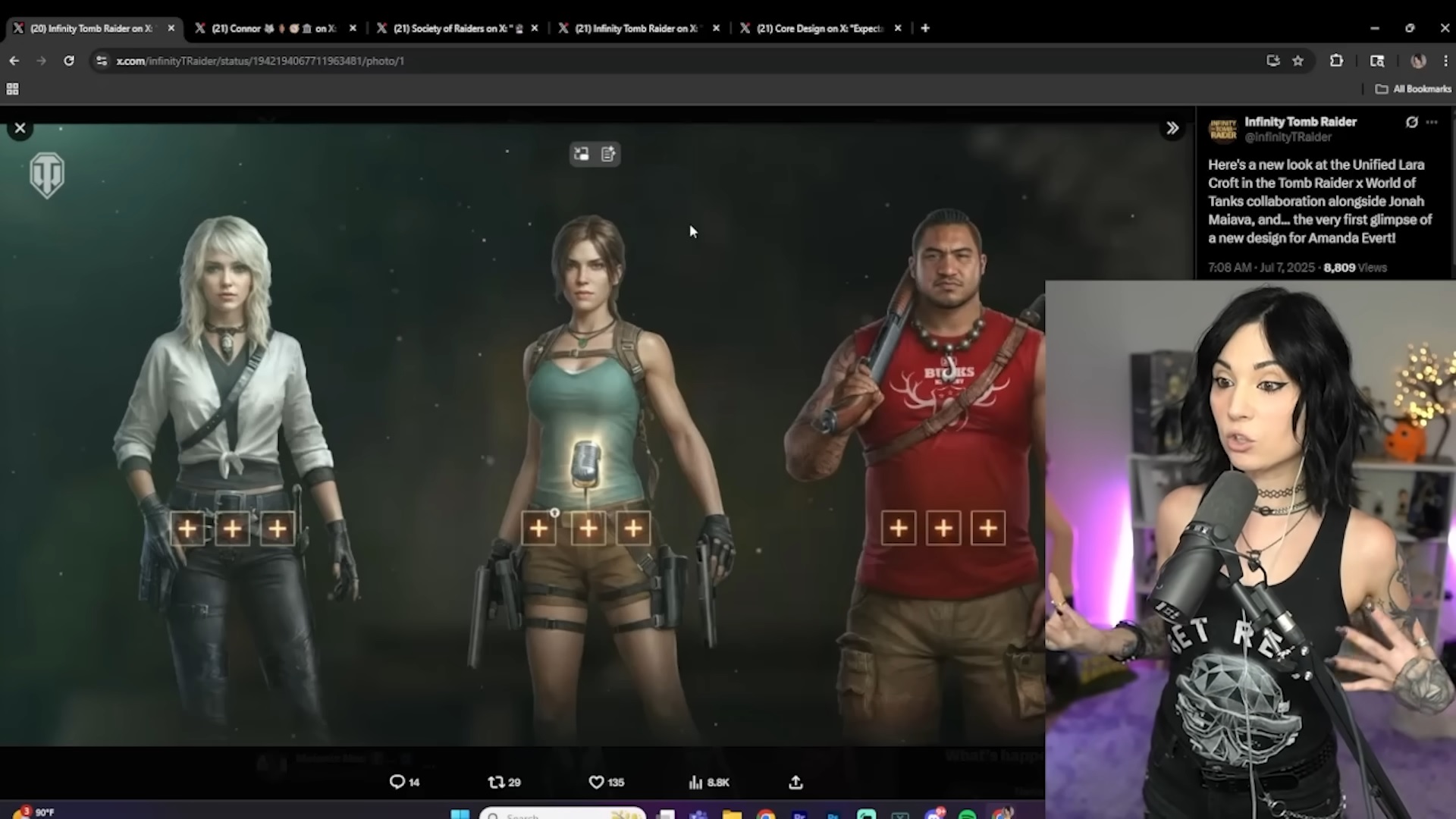Open Spotify from the taskbar
This screenshot has height=819, width=1456.
967,815
